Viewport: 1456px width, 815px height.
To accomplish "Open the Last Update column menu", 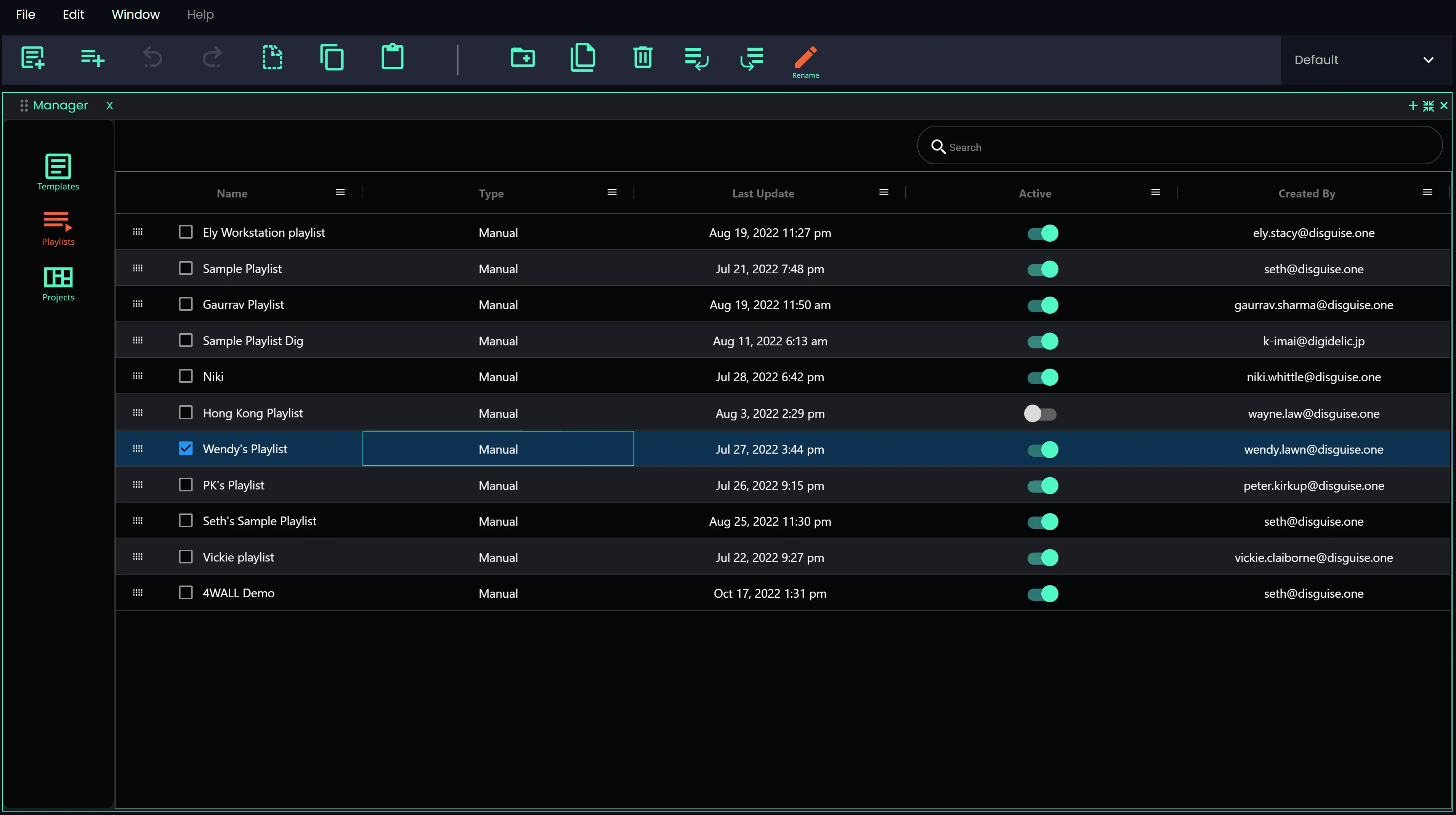I will (884, 193).
